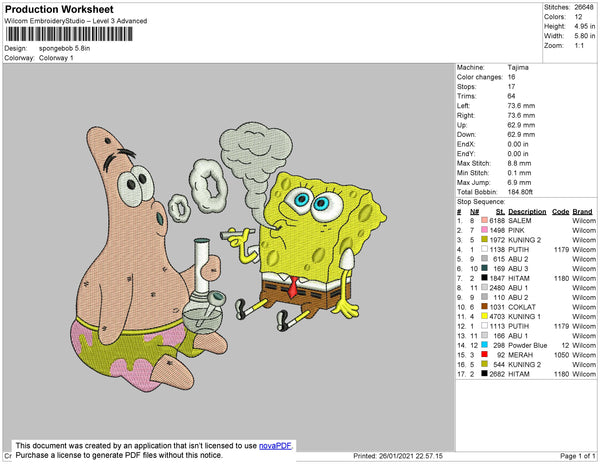Screen dimensions: 600x464
Task: Open the novaPDF link in the notice
Action: (x=275, y=446)
